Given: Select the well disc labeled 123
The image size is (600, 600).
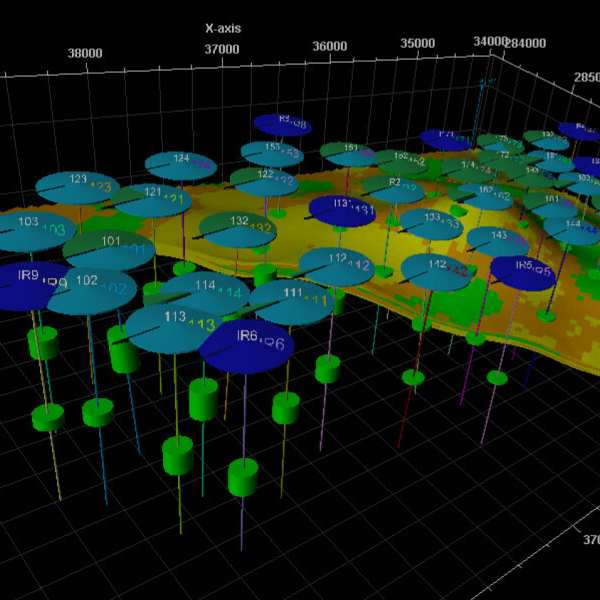Looking at the screenshot, I should tap(73, 188).
